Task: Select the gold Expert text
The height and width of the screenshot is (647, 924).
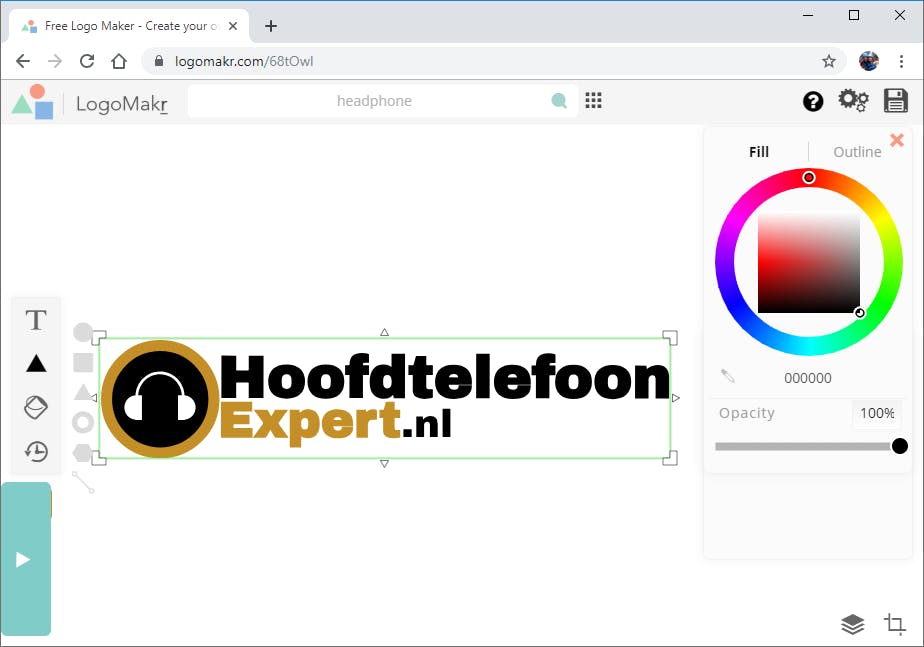Action: pyautogui.click(x=311, y=423)
